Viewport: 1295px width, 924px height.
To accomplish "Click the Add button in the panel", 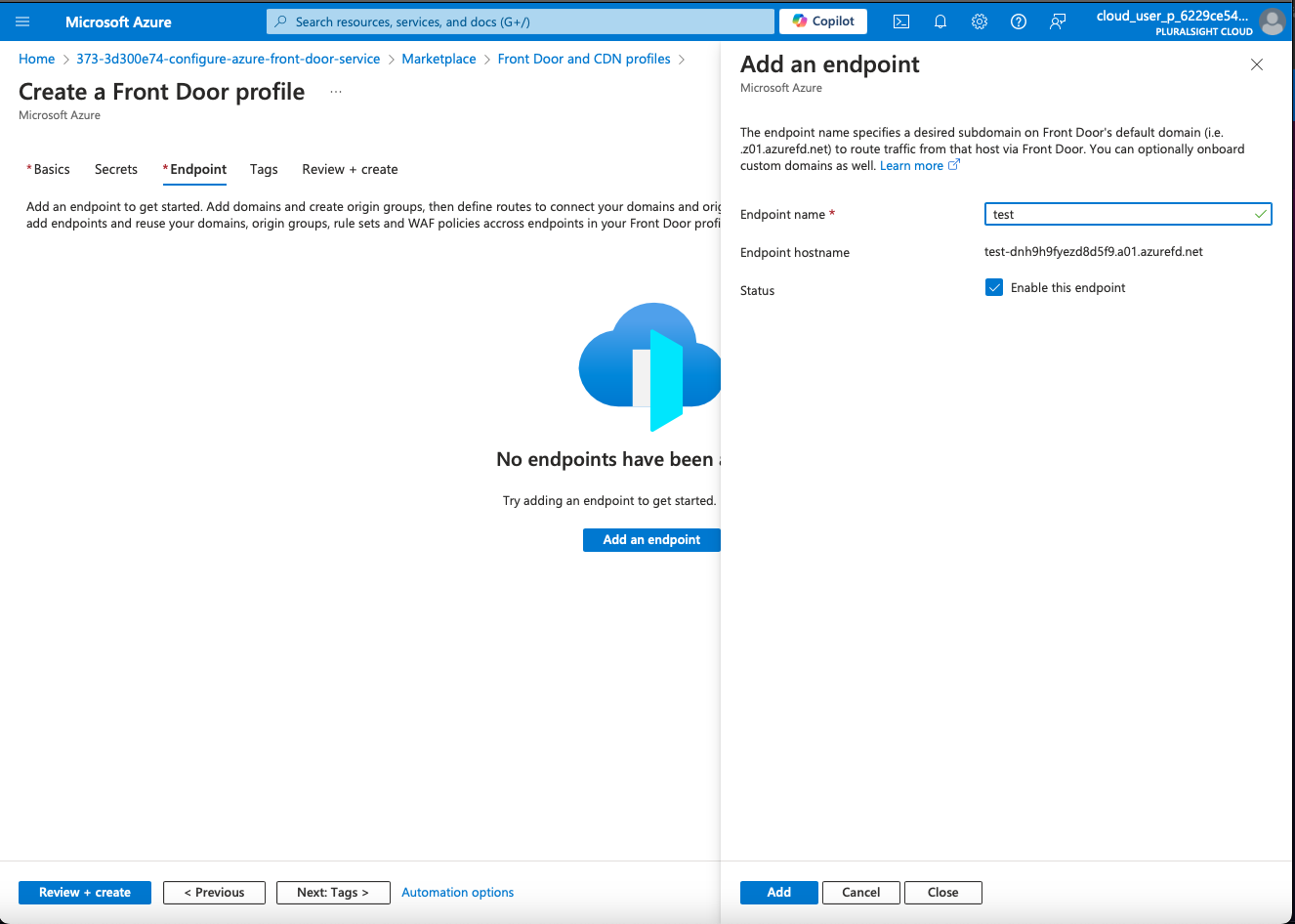I will 779,893.
